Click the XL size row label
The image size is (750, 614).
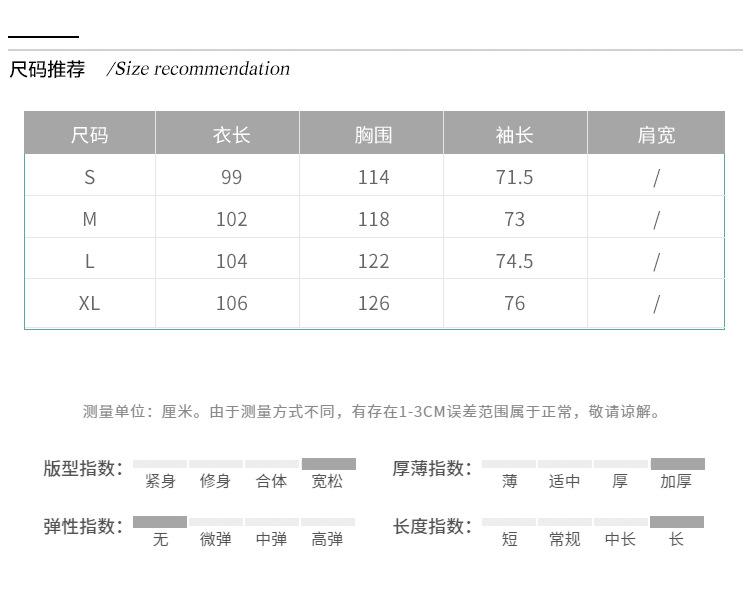point(89,302)
